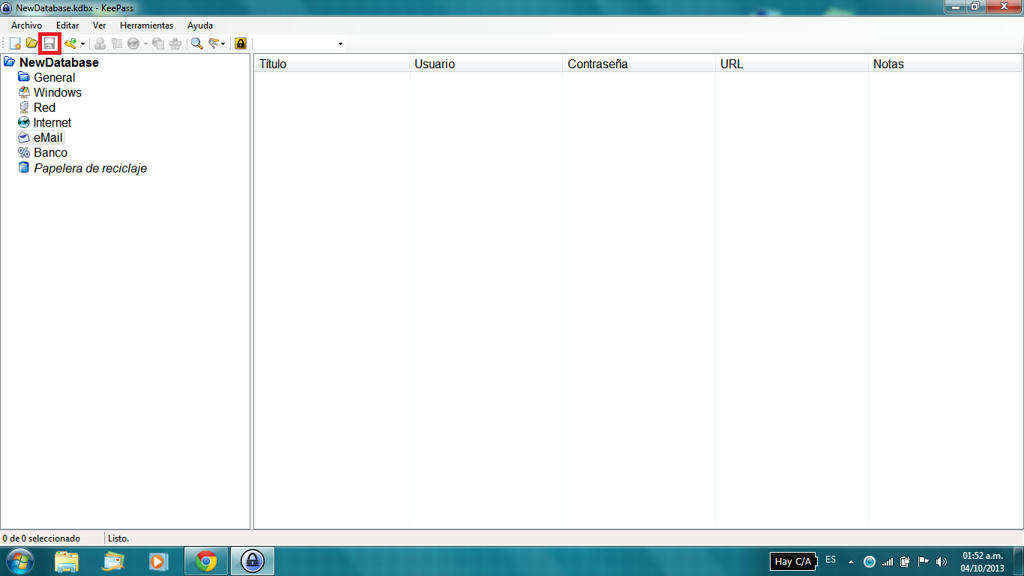Screen dimensions: 1024x576
Task: Open the Ver menu
Action: (99, 25)
